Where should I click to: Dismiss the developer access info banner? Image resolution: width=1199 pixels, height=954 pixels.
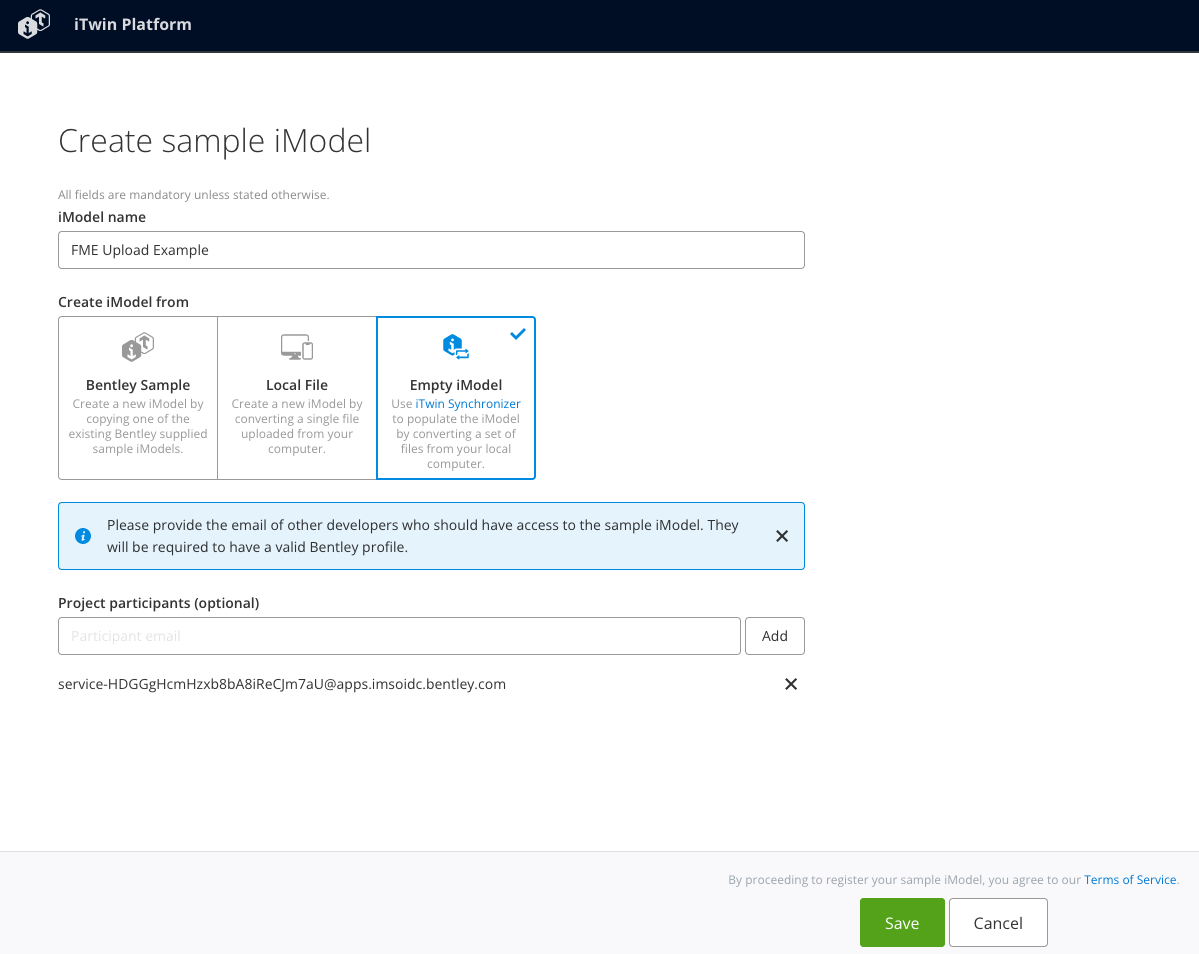782,536
